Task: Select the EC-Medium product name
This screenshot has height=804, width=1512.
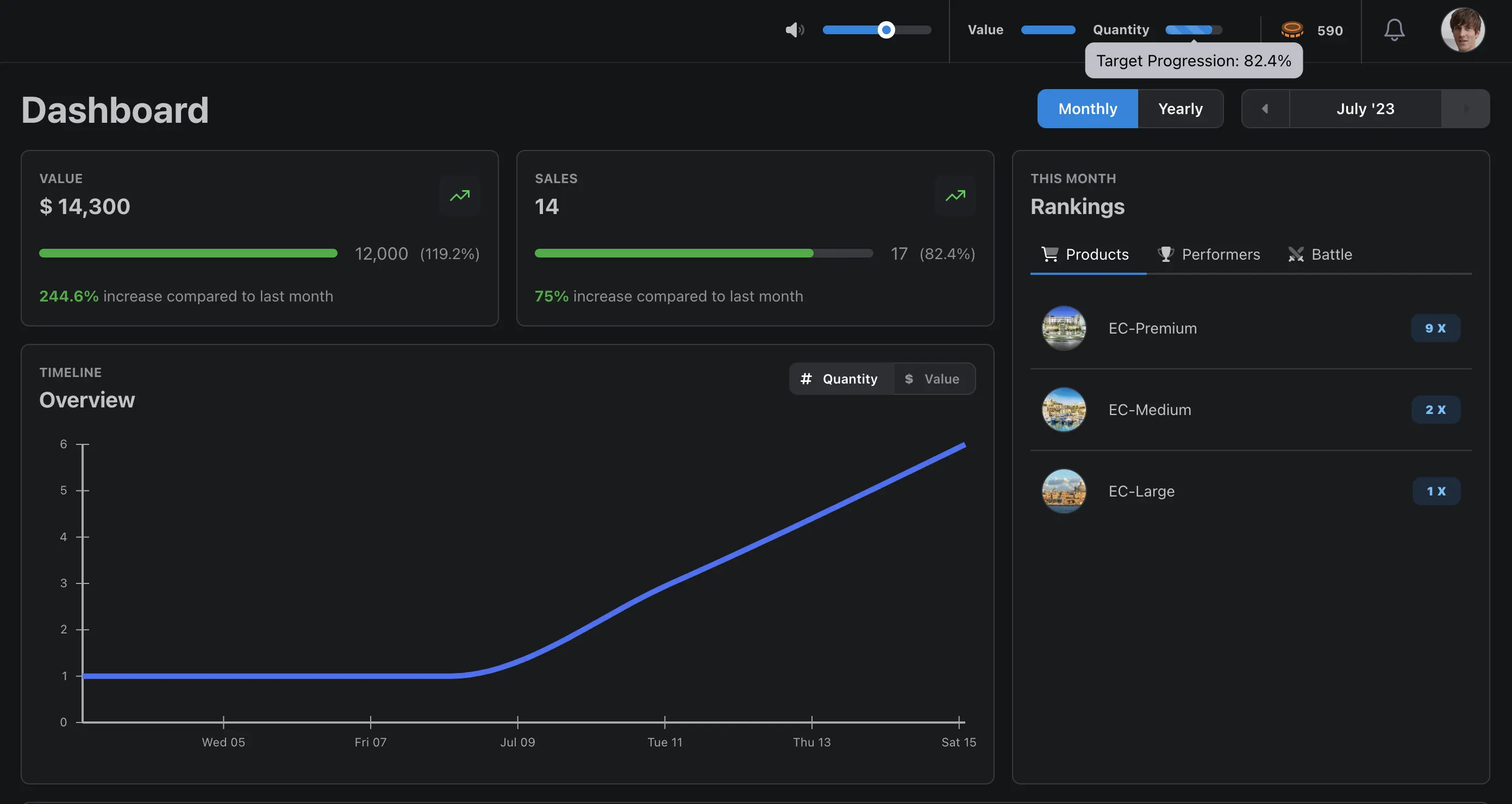Action: 1150,410
